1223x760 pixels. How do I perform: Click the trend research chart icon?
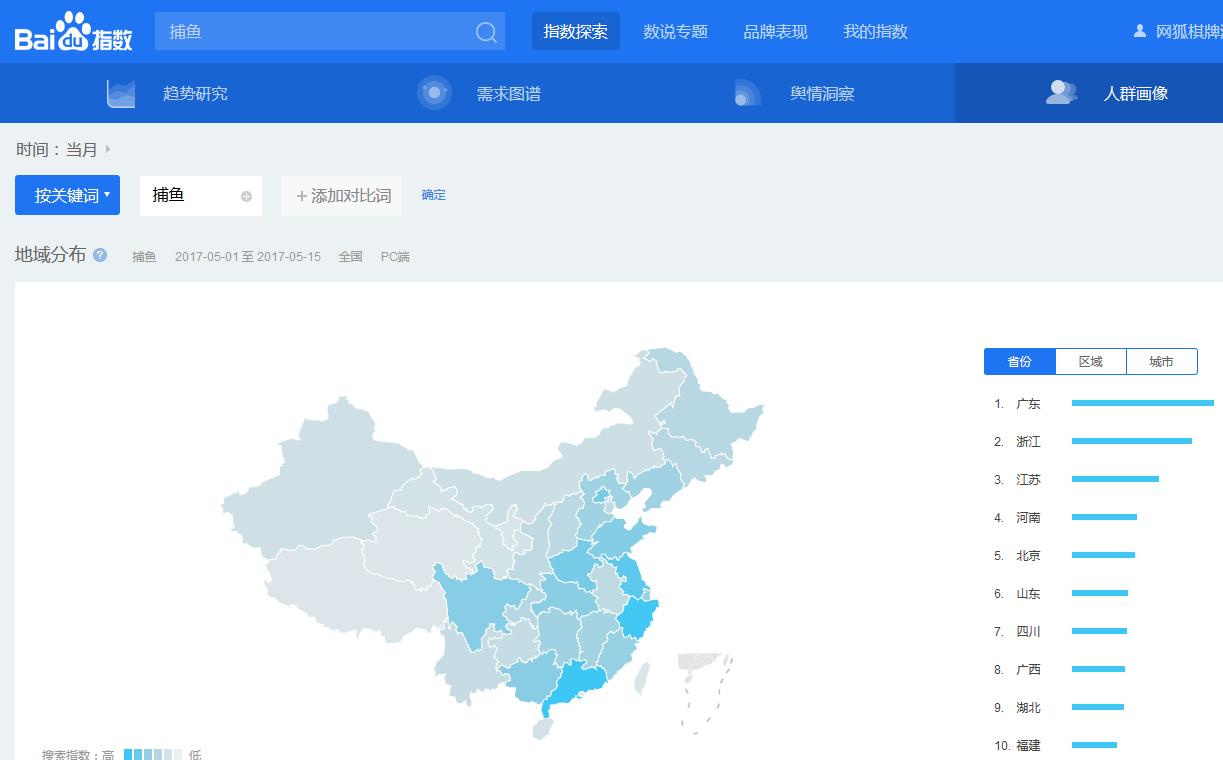[121, 93]
